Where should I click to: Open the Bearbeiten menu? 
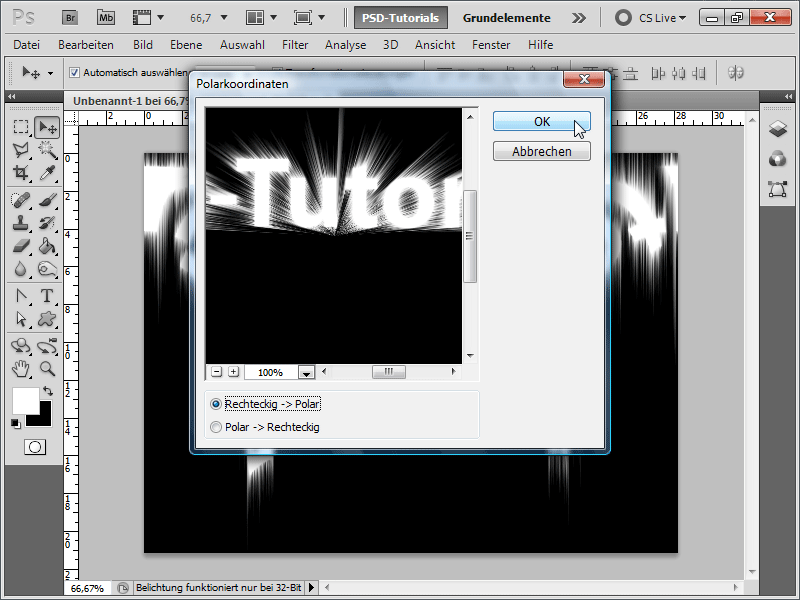click(86, 45)
